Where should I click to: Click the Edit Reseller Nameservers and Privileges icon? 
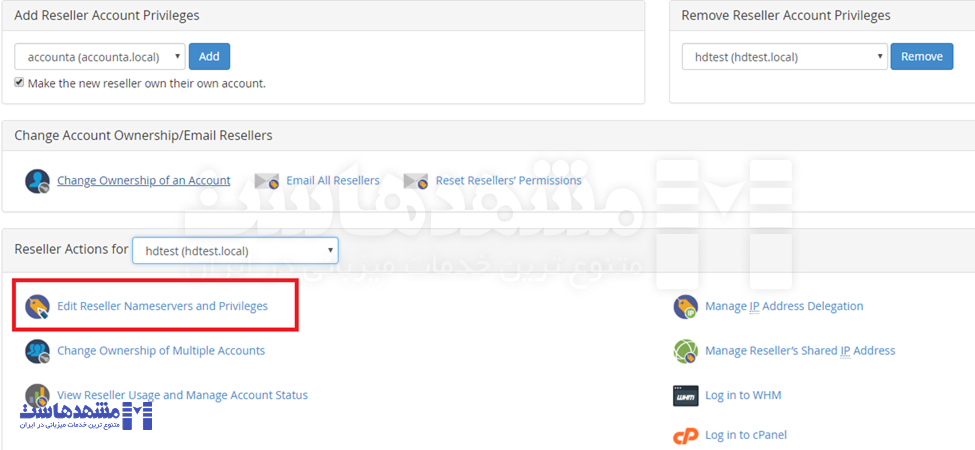point(37,306)
